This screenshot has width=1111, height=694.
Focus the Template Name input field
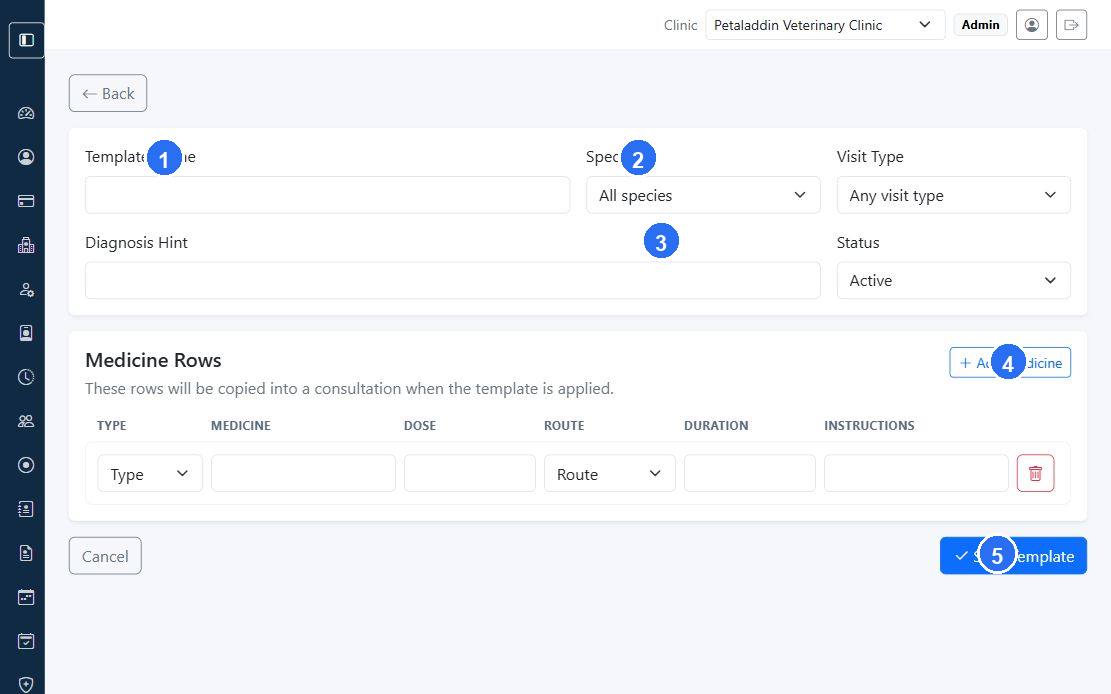click(327, 195)
